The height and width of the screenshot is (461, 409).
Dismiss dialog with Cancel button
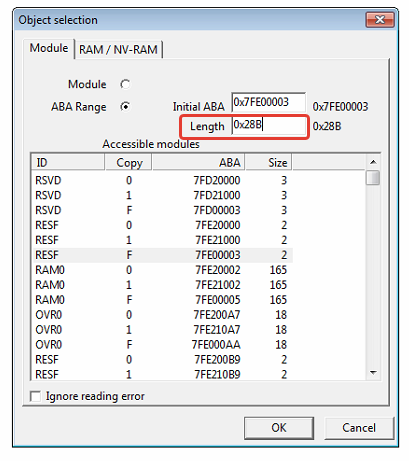point(359,428)
